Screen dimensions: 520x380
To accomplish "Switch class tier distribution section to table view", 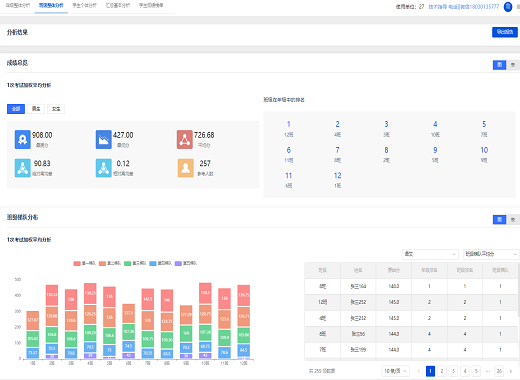I will point(513,219).
